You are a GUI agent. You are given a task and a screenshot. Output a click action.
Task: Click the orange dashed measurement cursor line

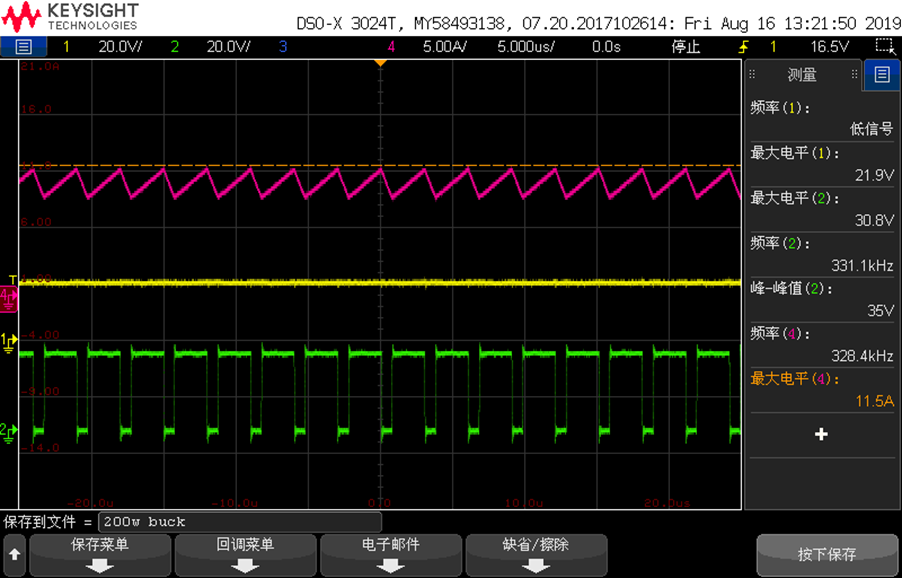pos(380,166)
